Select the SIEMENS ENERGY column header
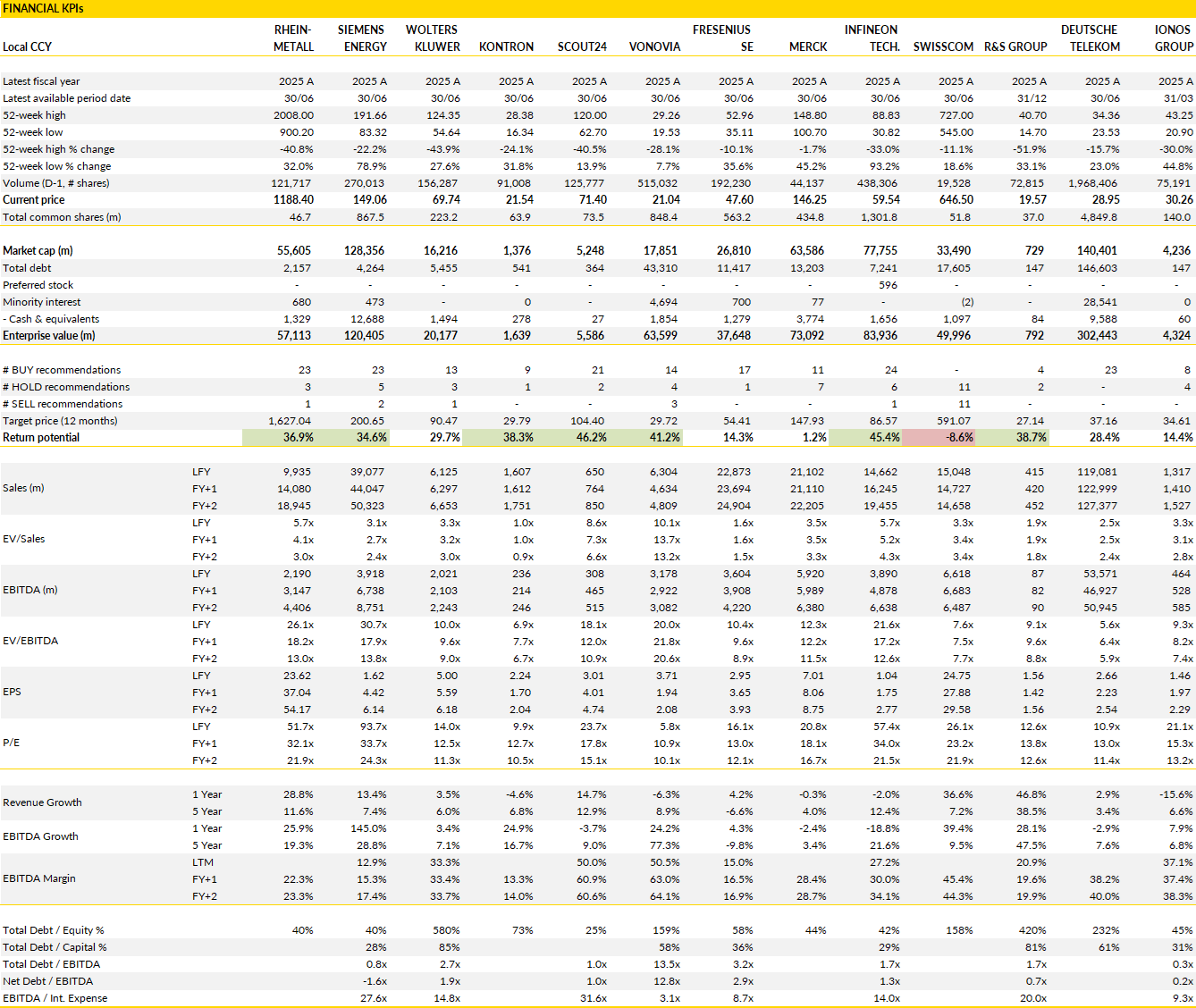This screenshot has height=1008, width=1196. tap(362, 38)
